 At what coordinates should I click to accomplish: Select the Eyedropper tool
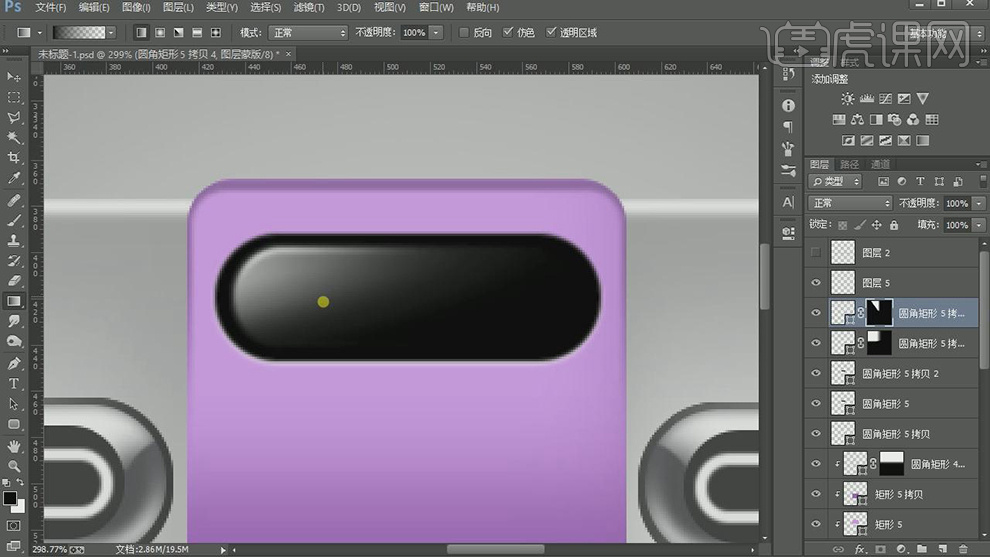[x=13, y=178]
